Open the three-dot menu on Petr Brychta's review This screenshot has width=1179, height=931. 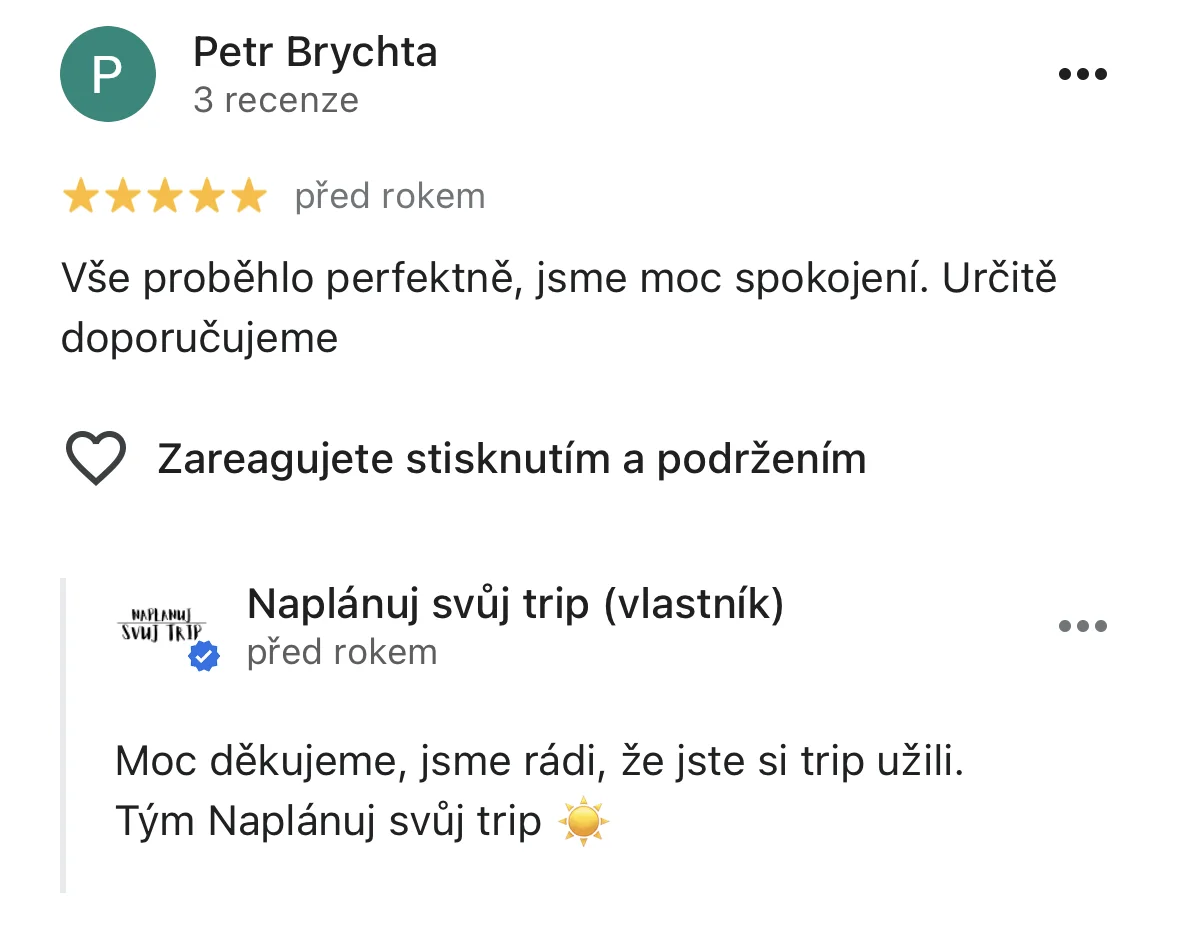(1082, 74)
